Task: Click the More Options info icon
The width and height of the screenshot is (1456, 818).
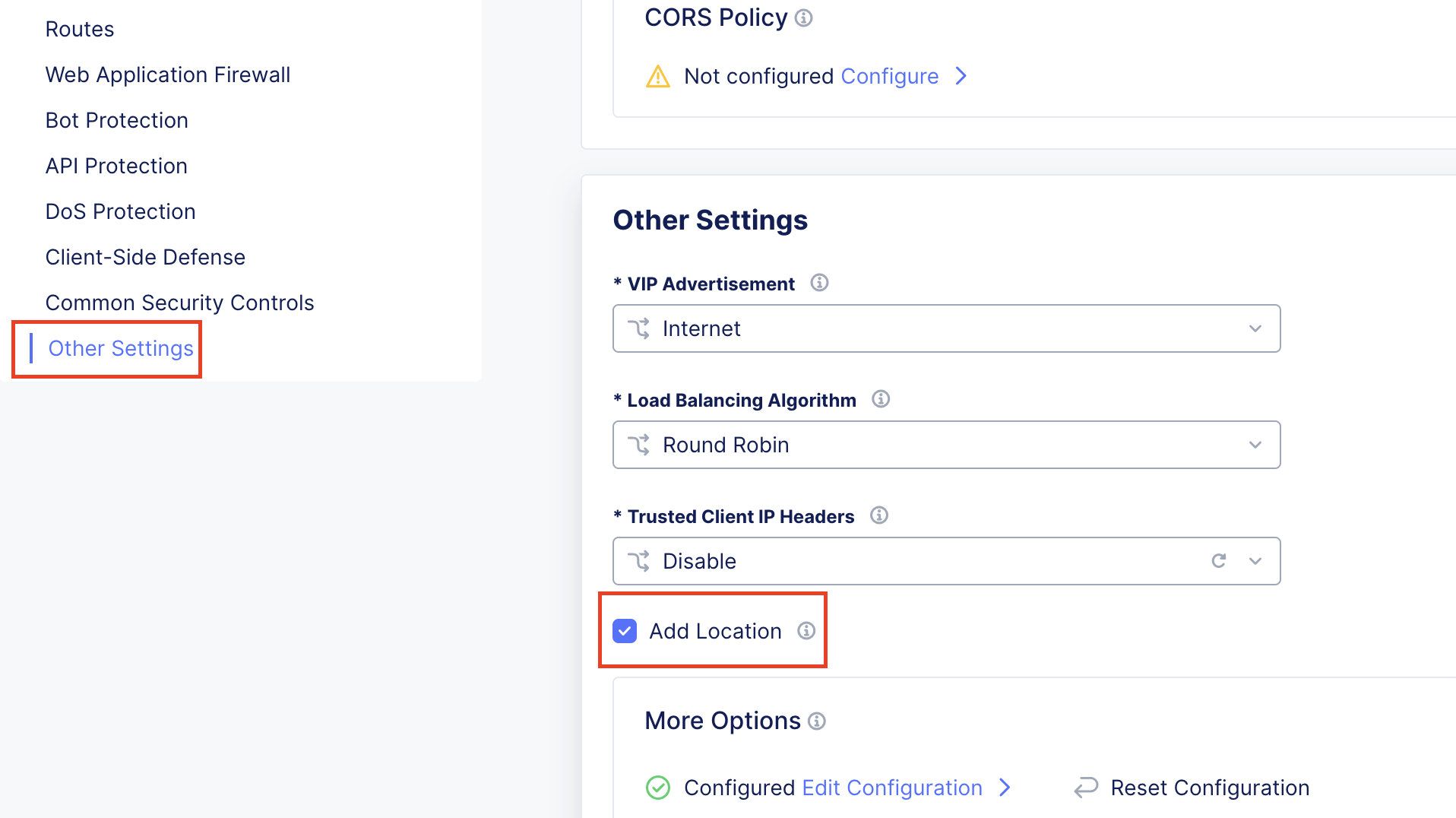Action: pyautogui.click(x=817, y=721)
